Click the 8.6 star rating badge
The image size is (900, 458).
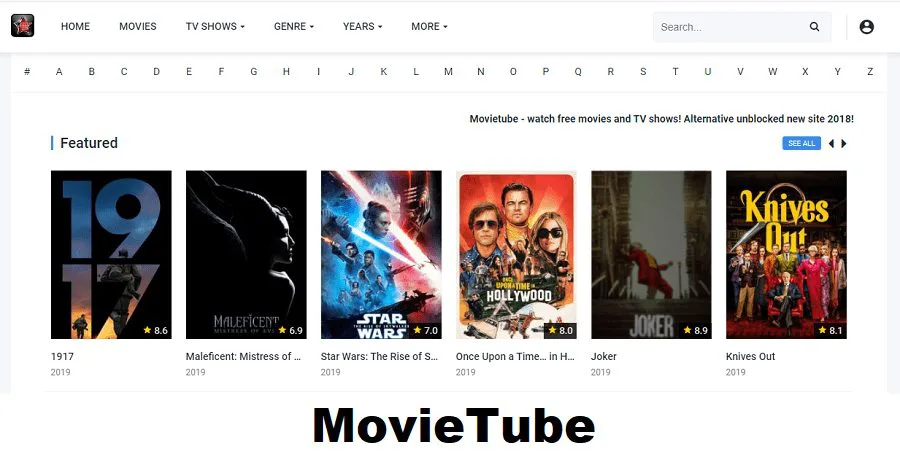tap(156, 330)
